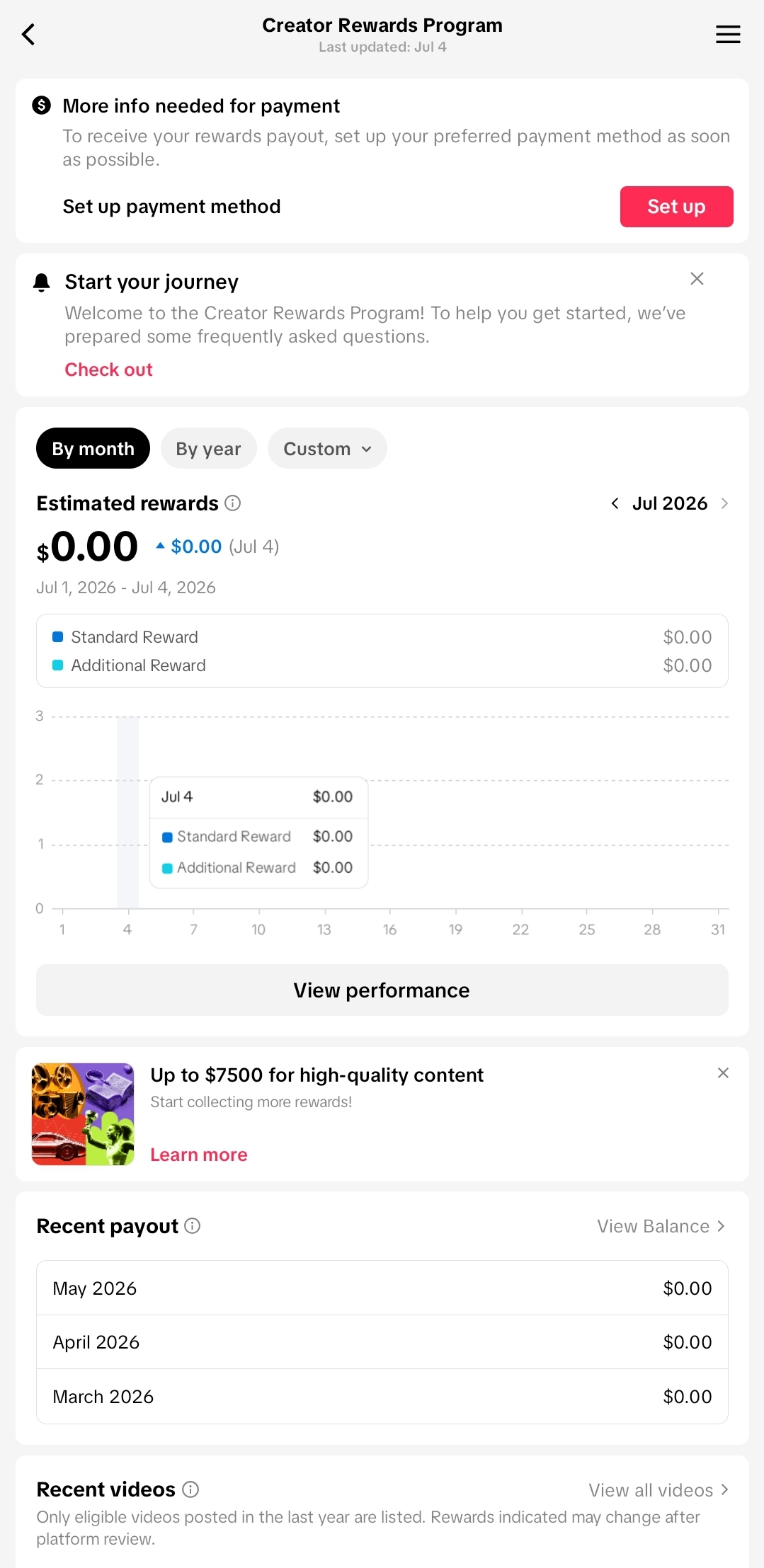Tap the red Set up button
Viewport: 764px width, 1568px height.
(676, 207)
